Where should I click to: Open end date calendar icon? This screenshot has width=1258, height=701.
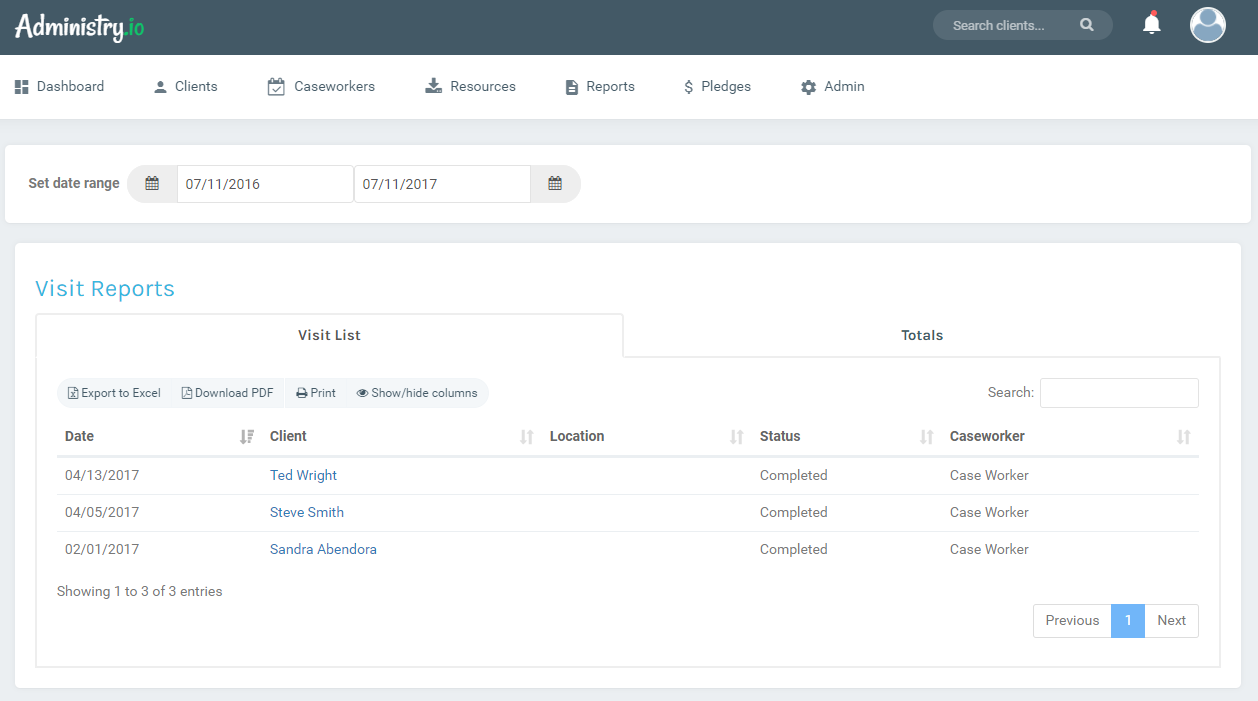click(x=555, y=184)
